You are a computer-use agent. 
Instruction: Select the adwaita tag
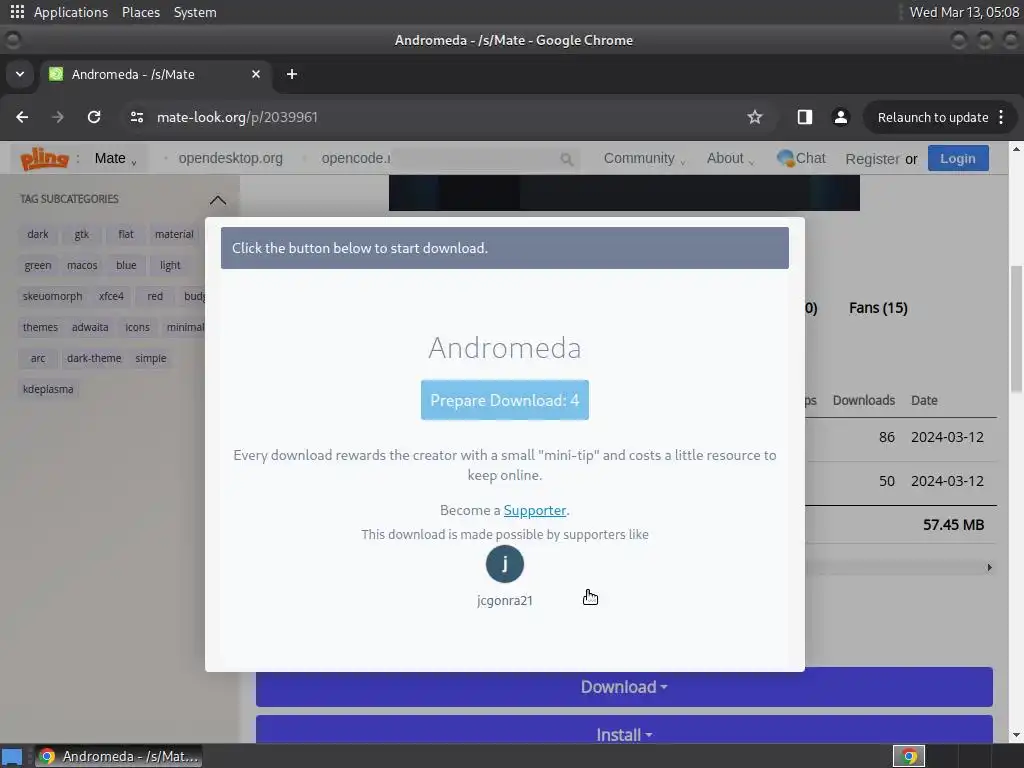point(90,327)
